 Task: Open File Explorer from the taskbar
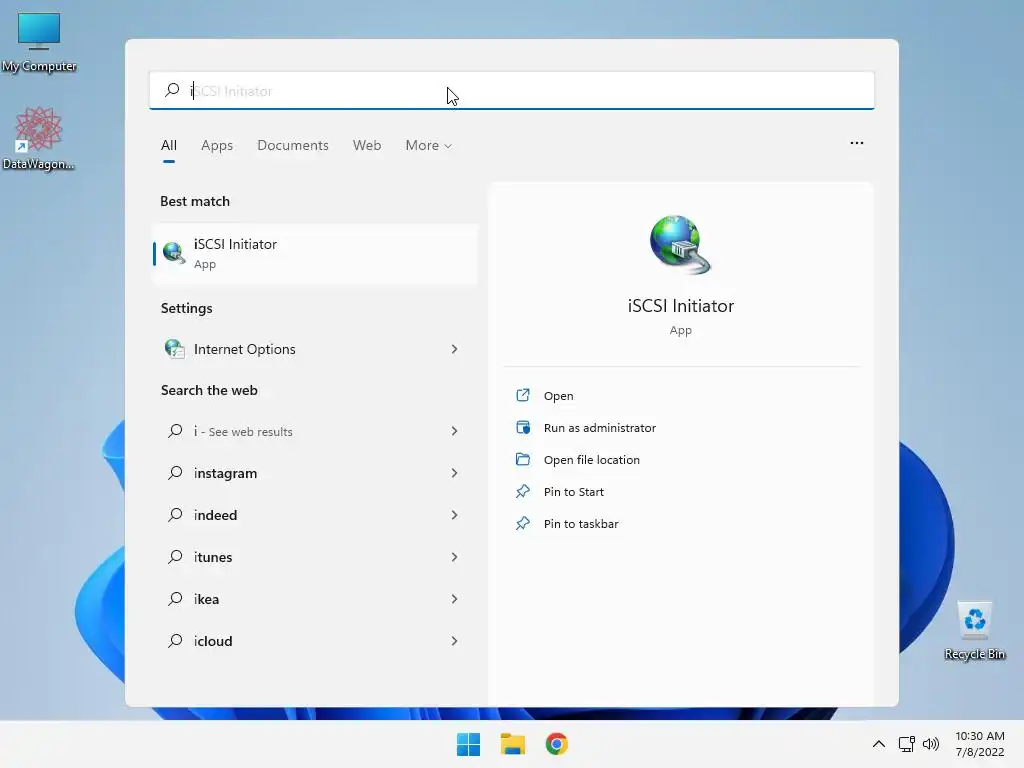(513, 744)
